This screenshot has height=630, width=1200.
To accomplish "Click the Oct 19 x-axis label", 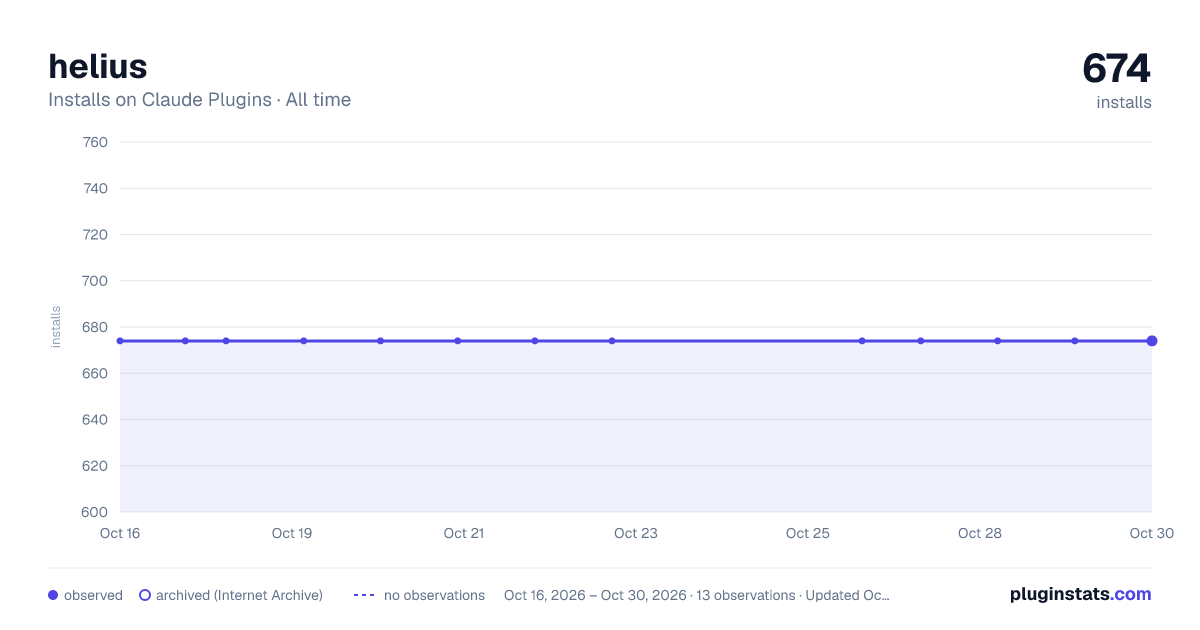I will click(292, 533).
